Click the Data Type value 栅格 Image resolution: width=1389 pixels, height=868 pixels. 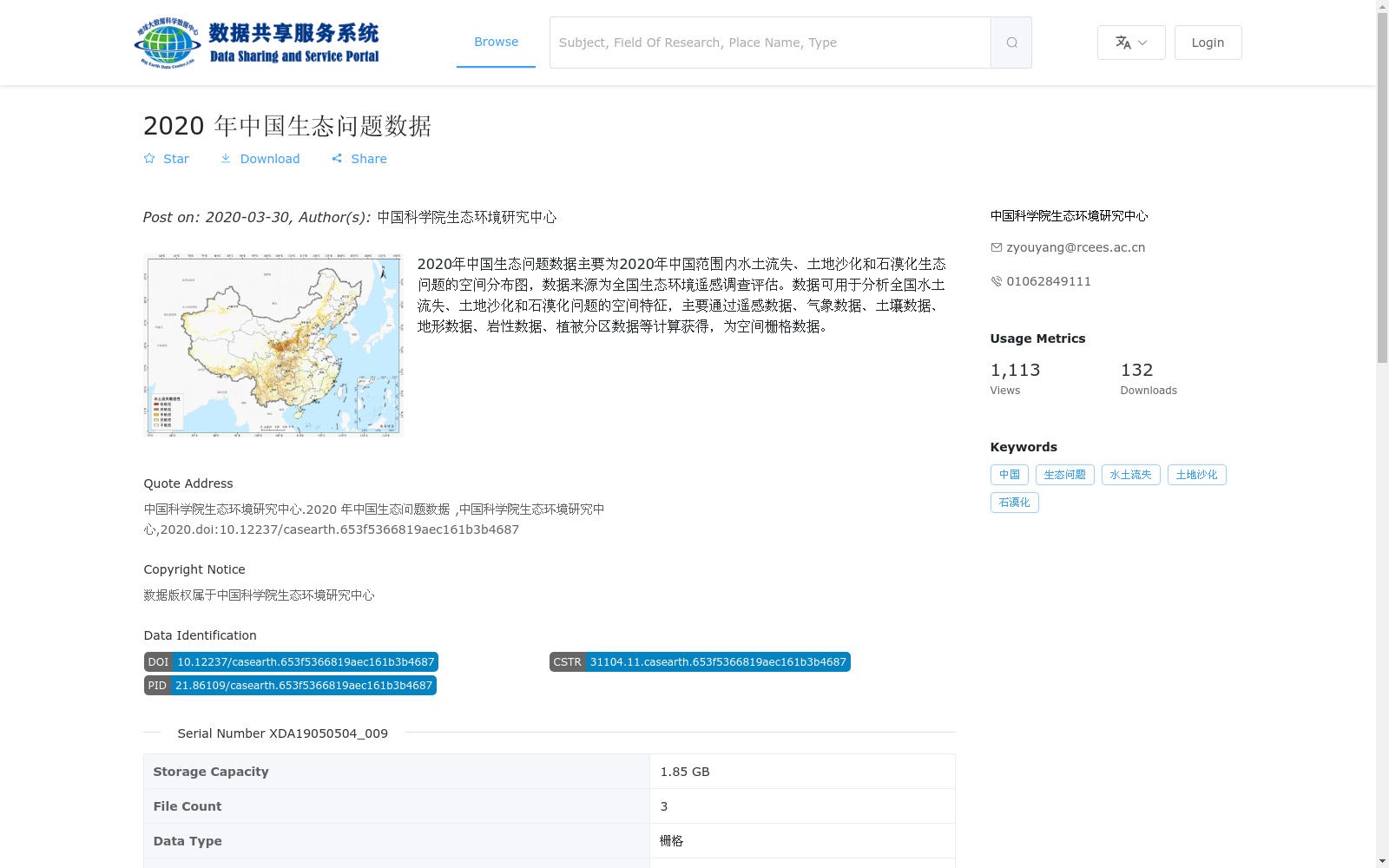(672, 841)
